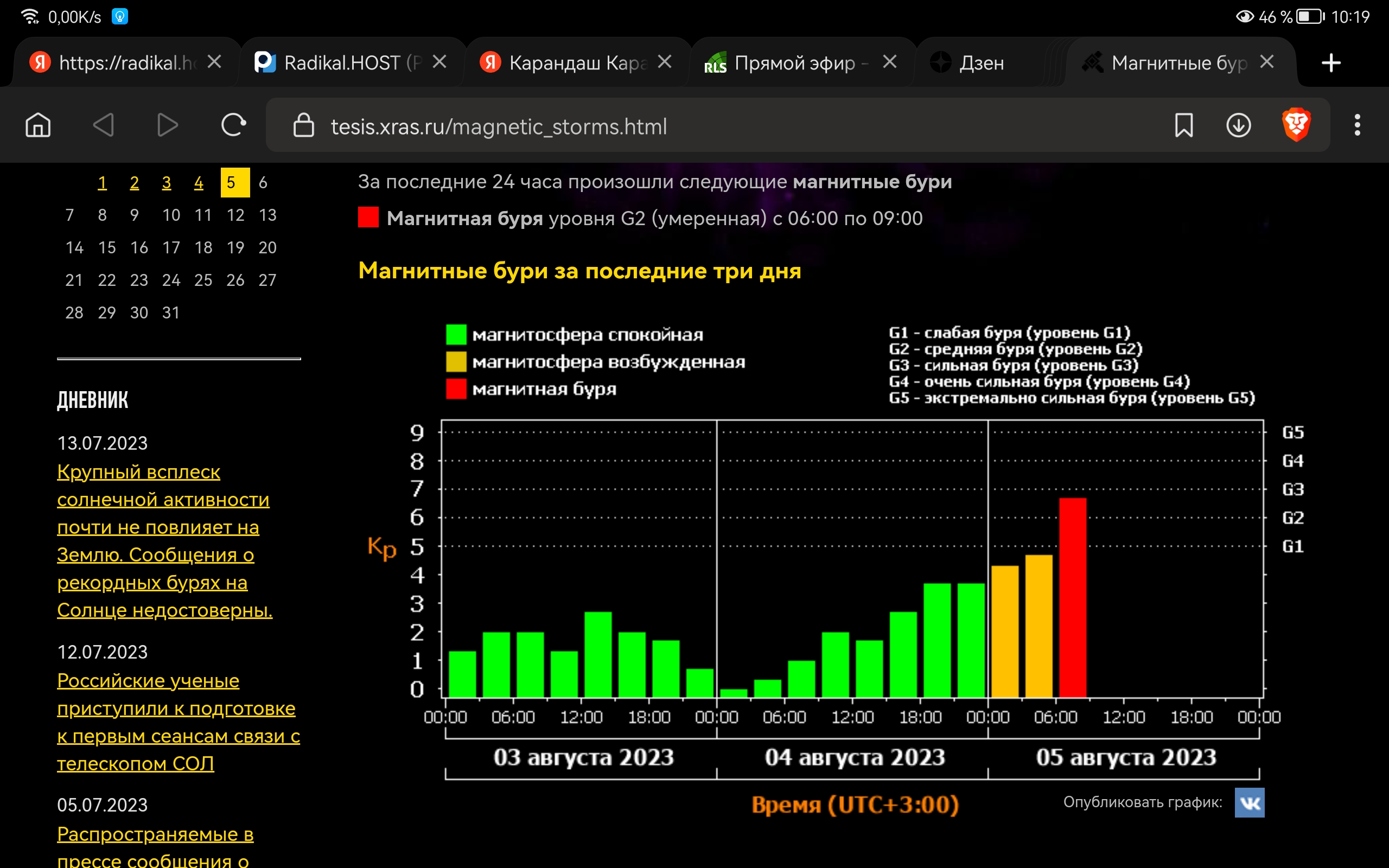This screenshot has width=1389, height=868.
Task: Go back with the back arrow
Action: [x=104, y=125]
